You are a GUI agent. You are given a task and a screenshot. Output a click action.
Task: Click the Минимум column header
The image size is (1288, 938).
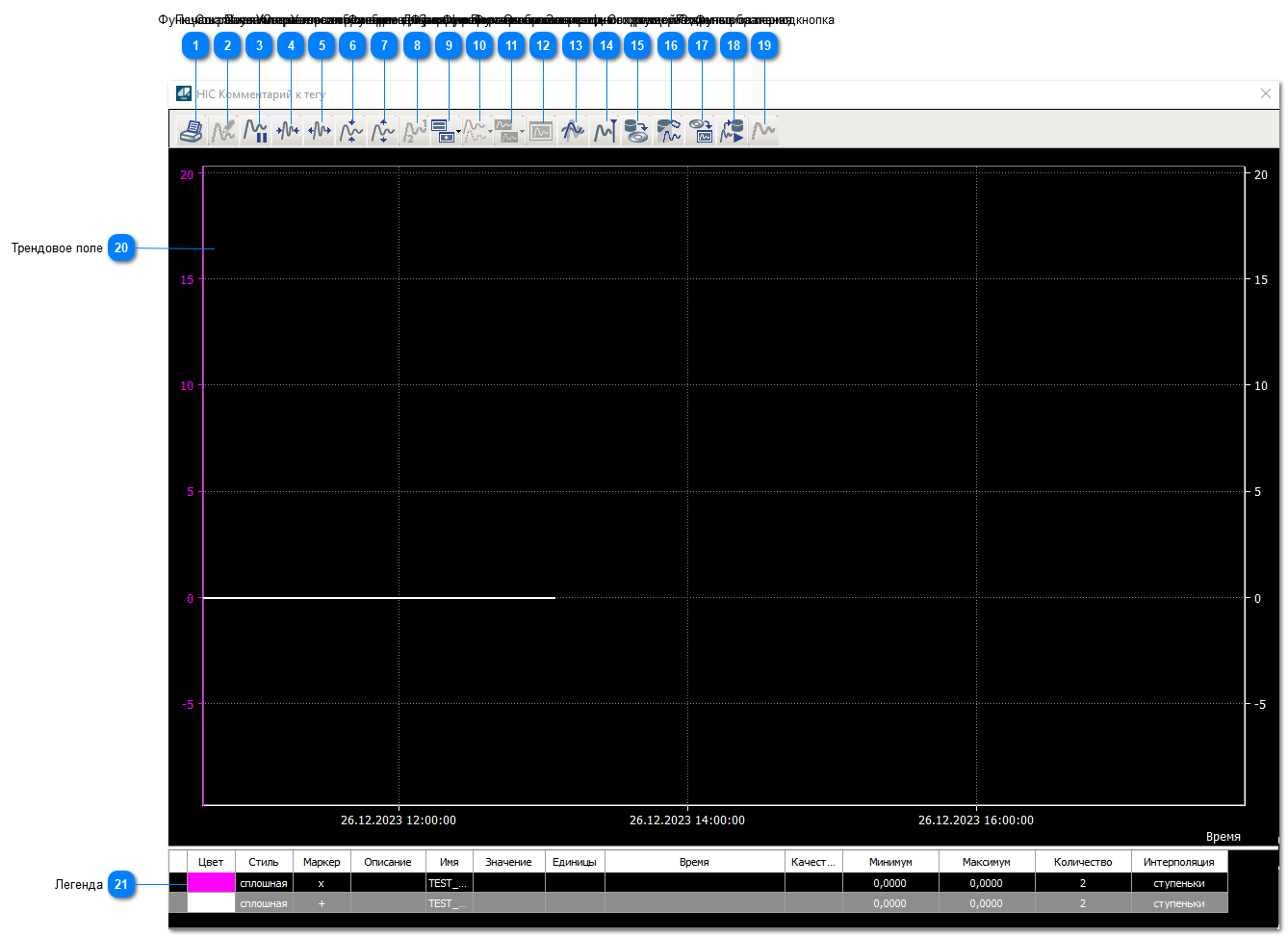890,862
